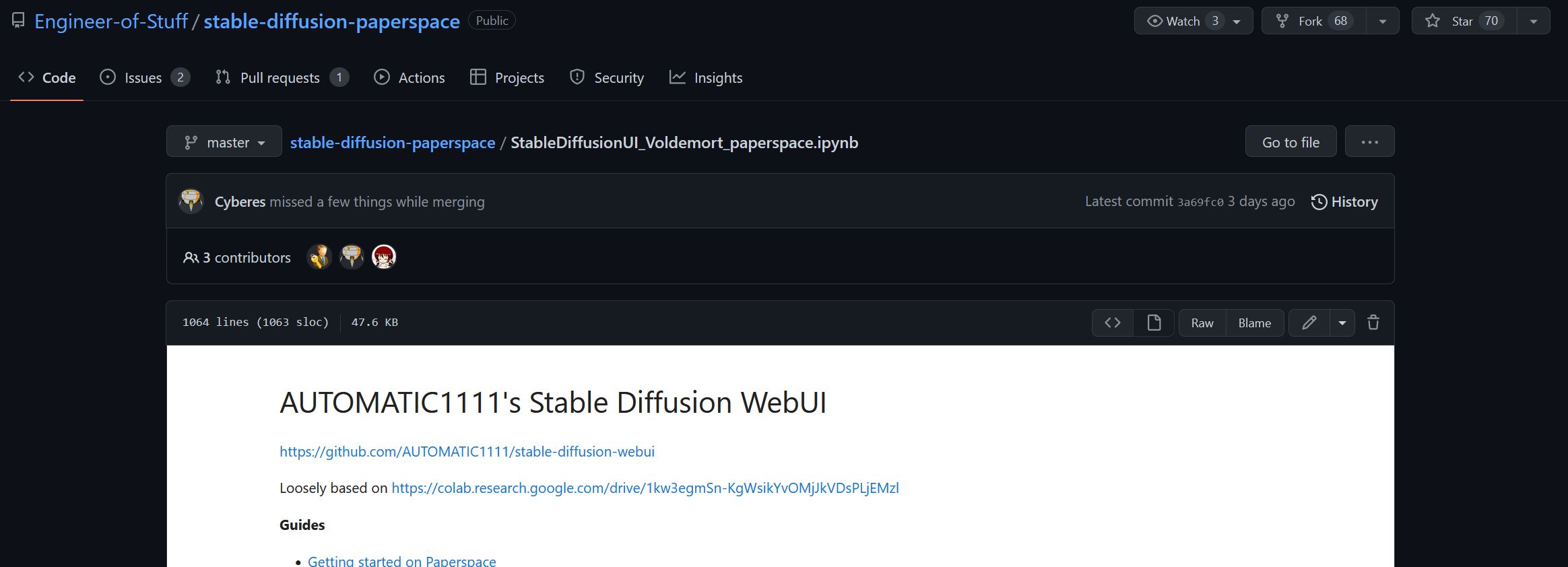Click the Pull requests count badge 1
Image resolution: width=1568 pixels, height=567 pixels.
339,77
